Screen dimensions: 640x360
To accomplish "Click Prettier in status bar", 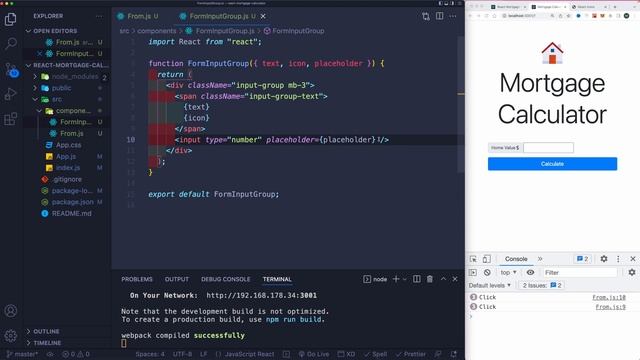I will 410,354.
